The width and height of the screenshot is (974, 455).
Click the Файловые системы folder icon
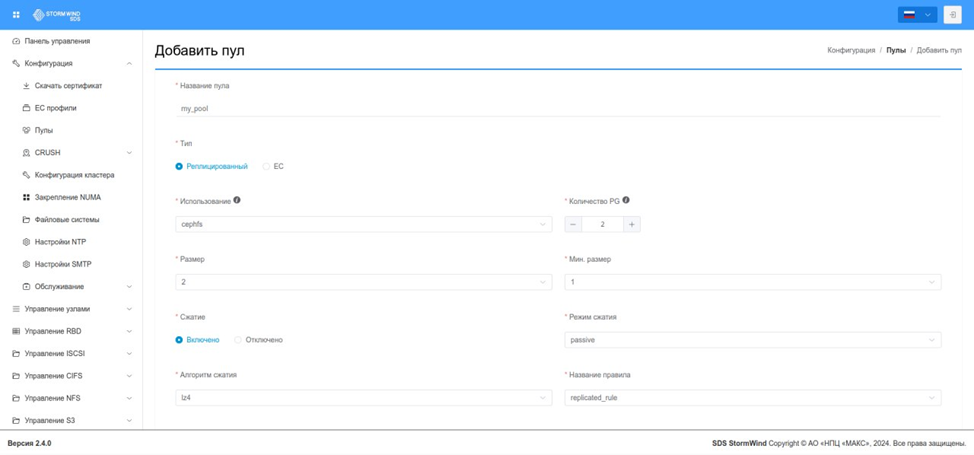pos(26,220)
